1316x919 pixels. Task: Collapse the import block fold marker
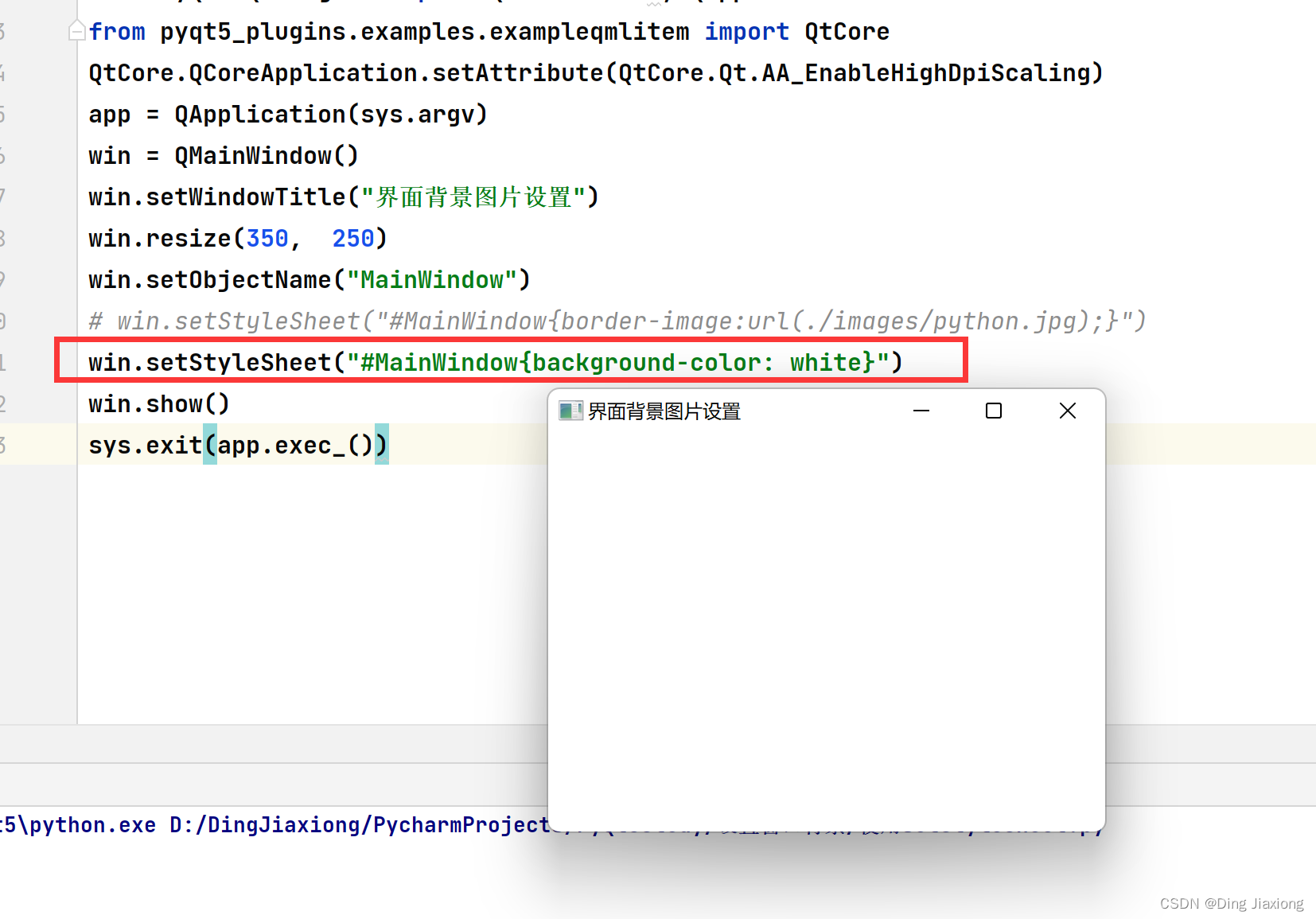click(77, 31)
